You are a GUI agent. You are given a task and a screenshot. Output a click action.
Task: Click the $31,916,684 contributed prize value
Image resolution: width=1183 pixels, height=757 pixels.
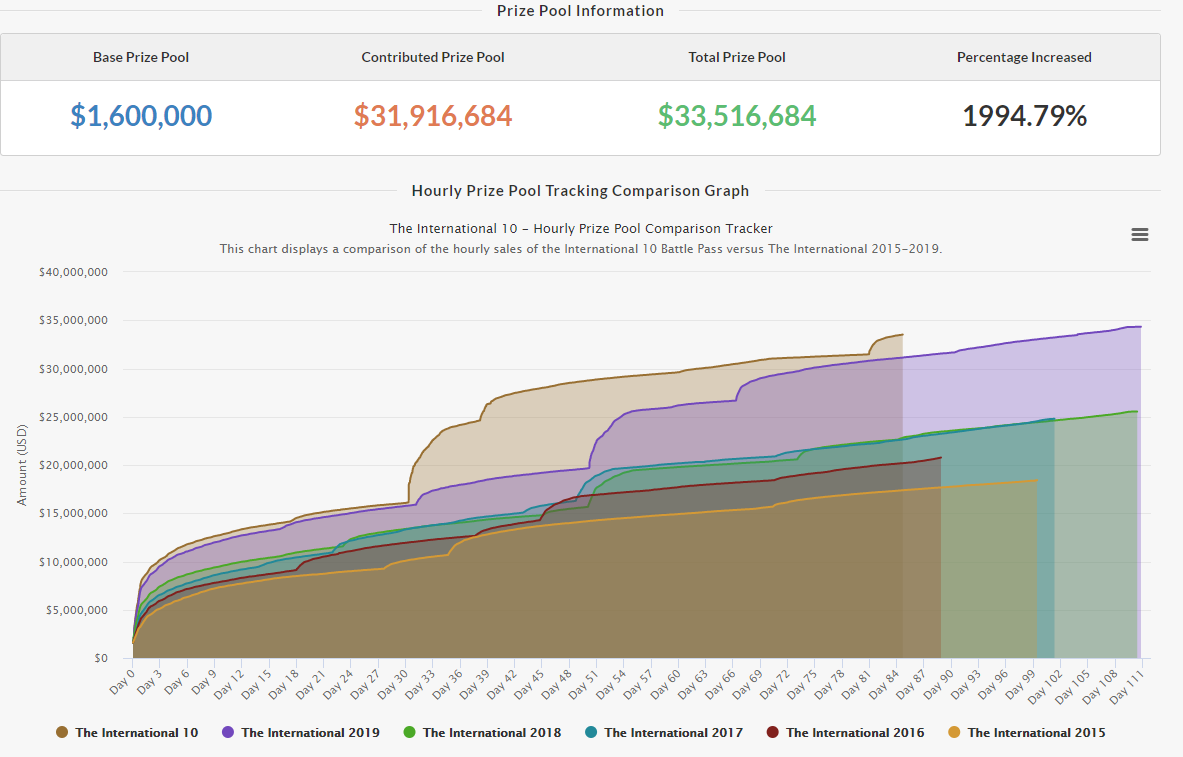tap(433, 115)
